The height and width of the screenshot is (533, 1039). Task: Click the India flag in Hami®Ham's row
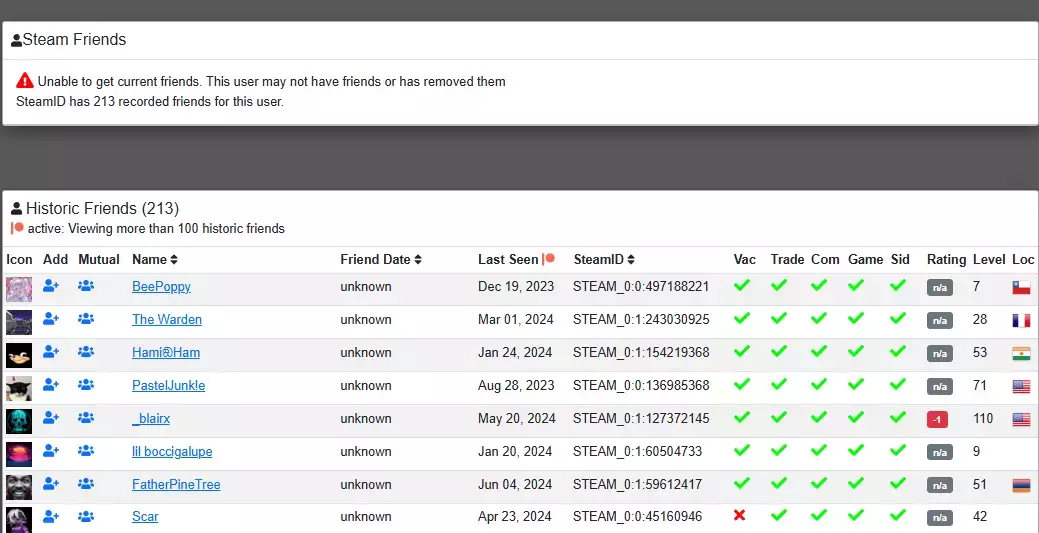coord(1021,353)
